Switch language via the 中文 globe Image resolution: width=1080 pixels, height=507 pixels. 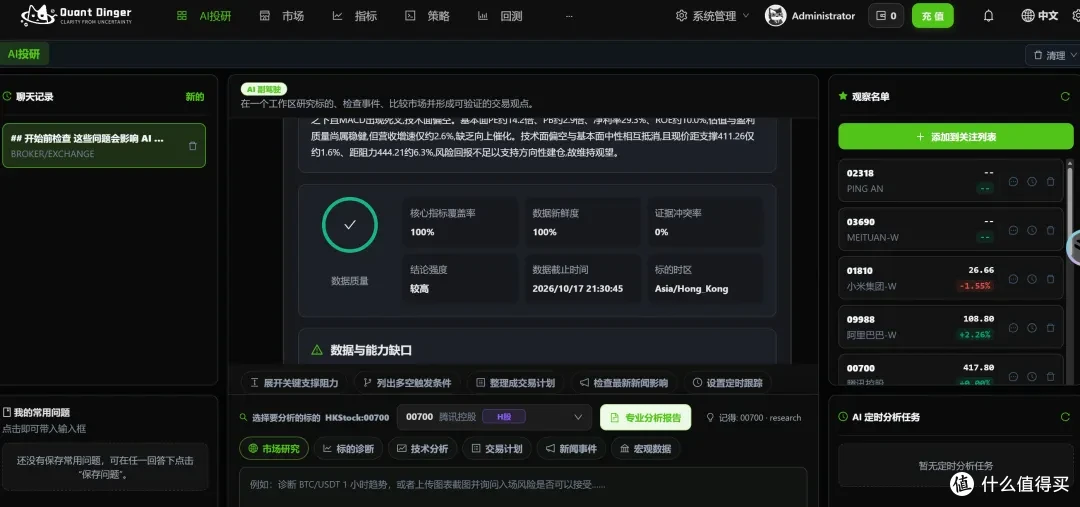(x=1040, y=16)
